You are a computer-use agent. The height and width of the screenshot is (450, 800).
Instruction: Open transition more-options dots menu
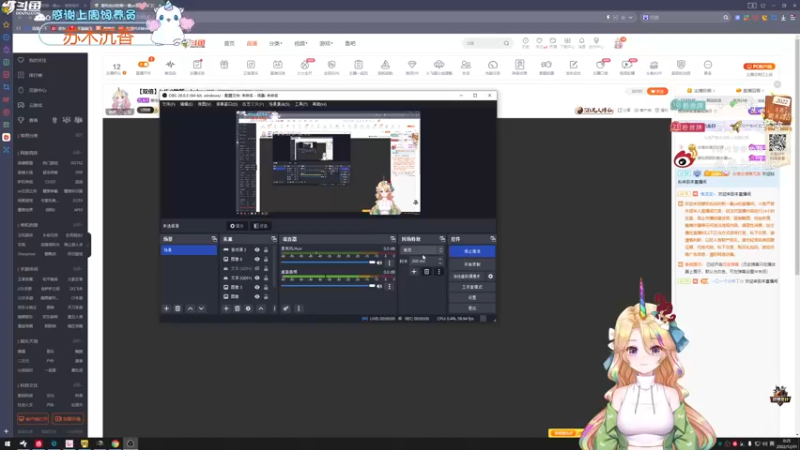click(439, 271)
